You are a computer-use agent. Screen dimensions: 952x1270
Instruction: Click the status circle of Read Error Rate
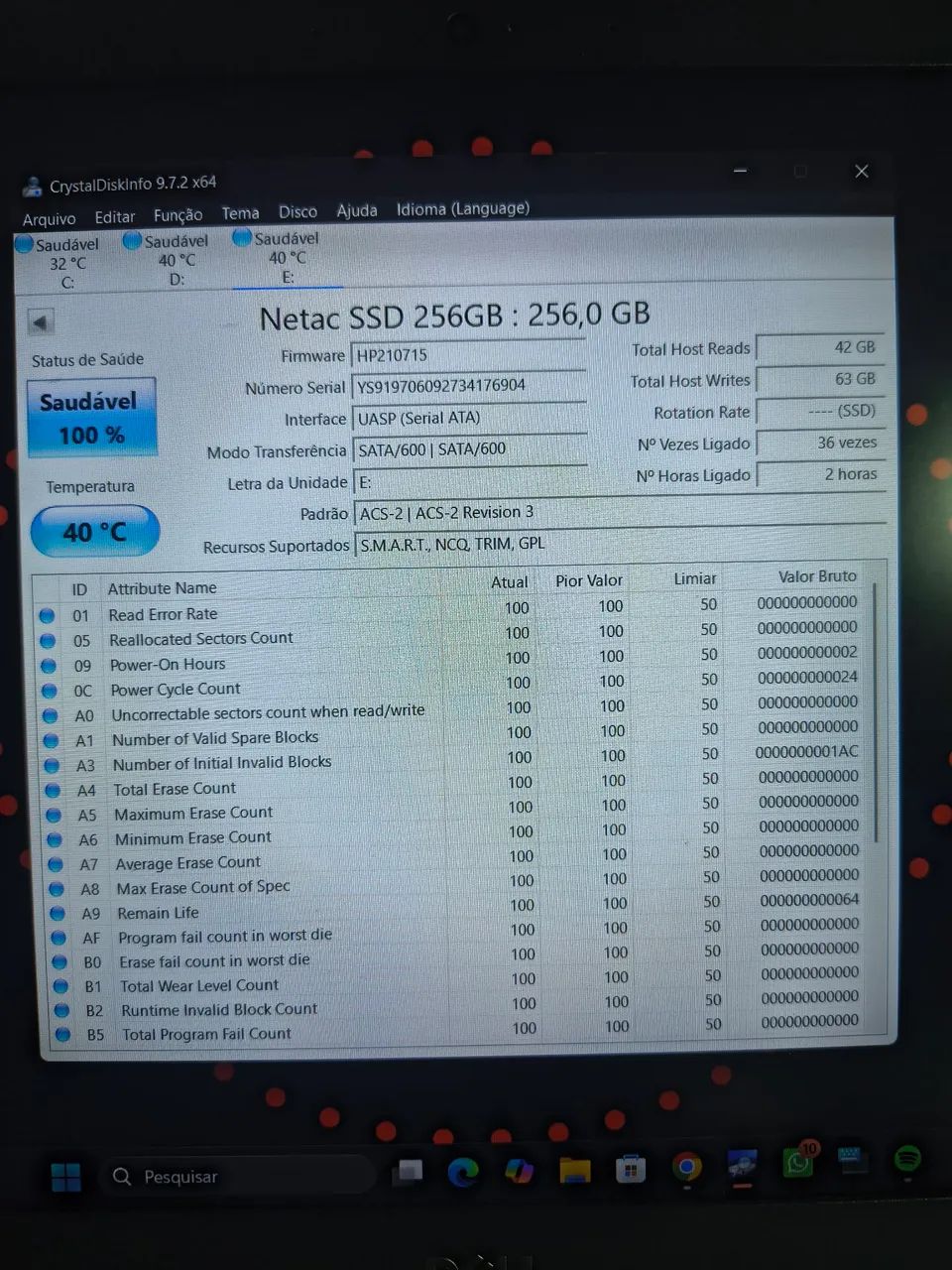(47, 615)
